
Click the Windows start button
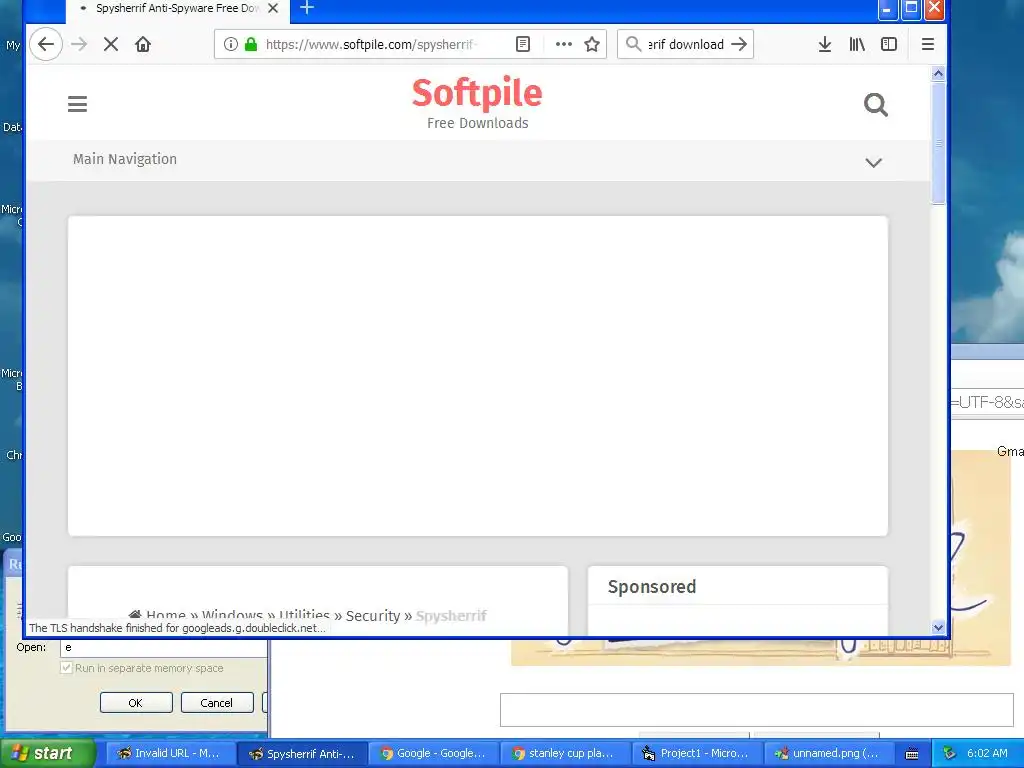(x=46, y=753)
